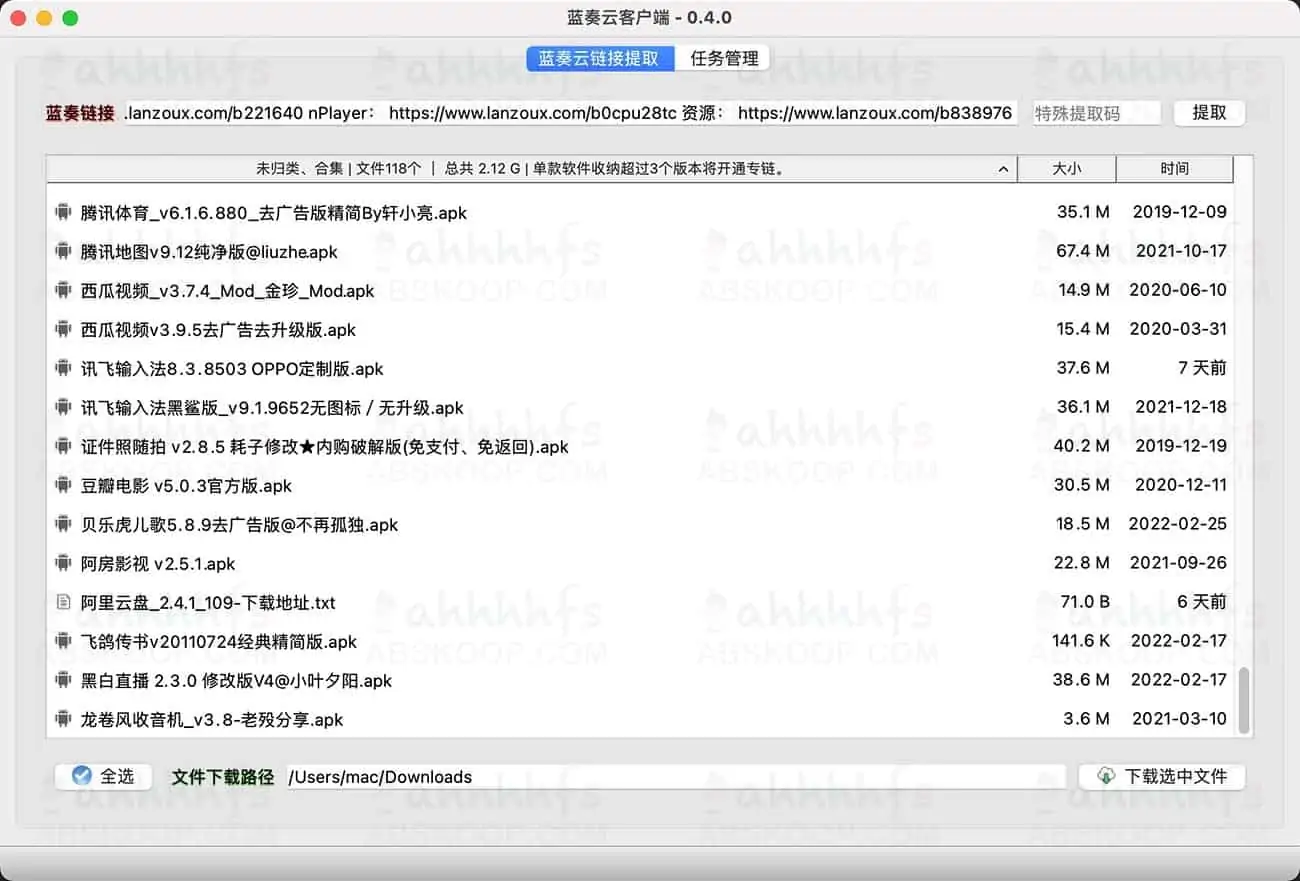Click the icon next to 豆瓣电影 v5.0.3官方版

pos(63,485)
